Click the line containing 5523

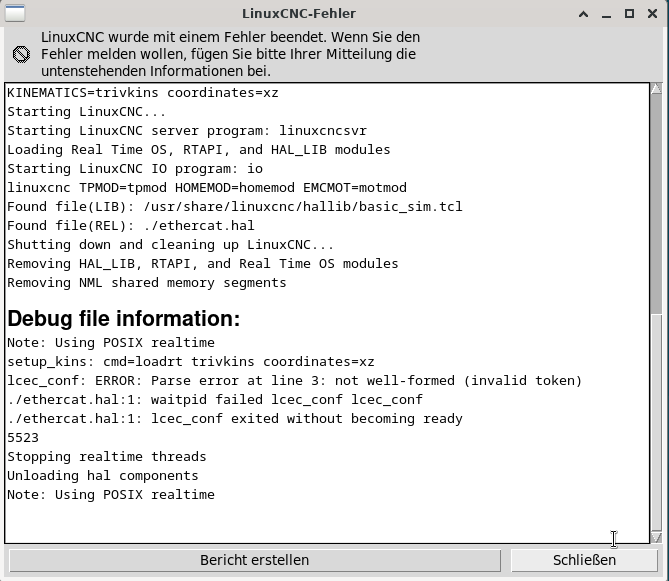[23, 438]
